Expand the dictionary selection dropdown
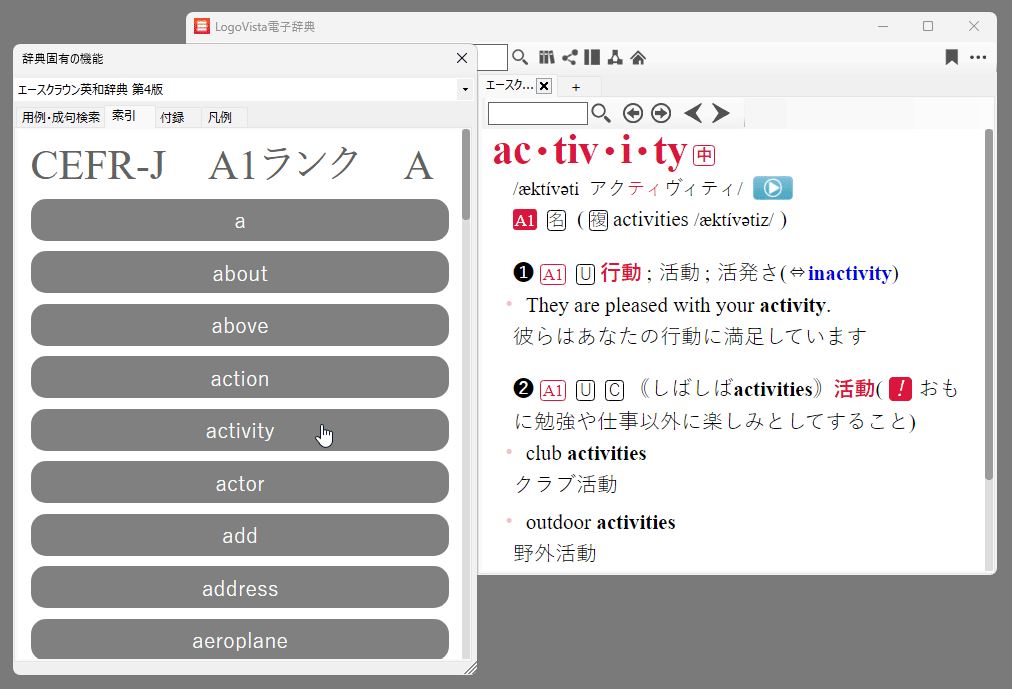The width and height of the screenshot is (1012, 689). pos(465,90)
